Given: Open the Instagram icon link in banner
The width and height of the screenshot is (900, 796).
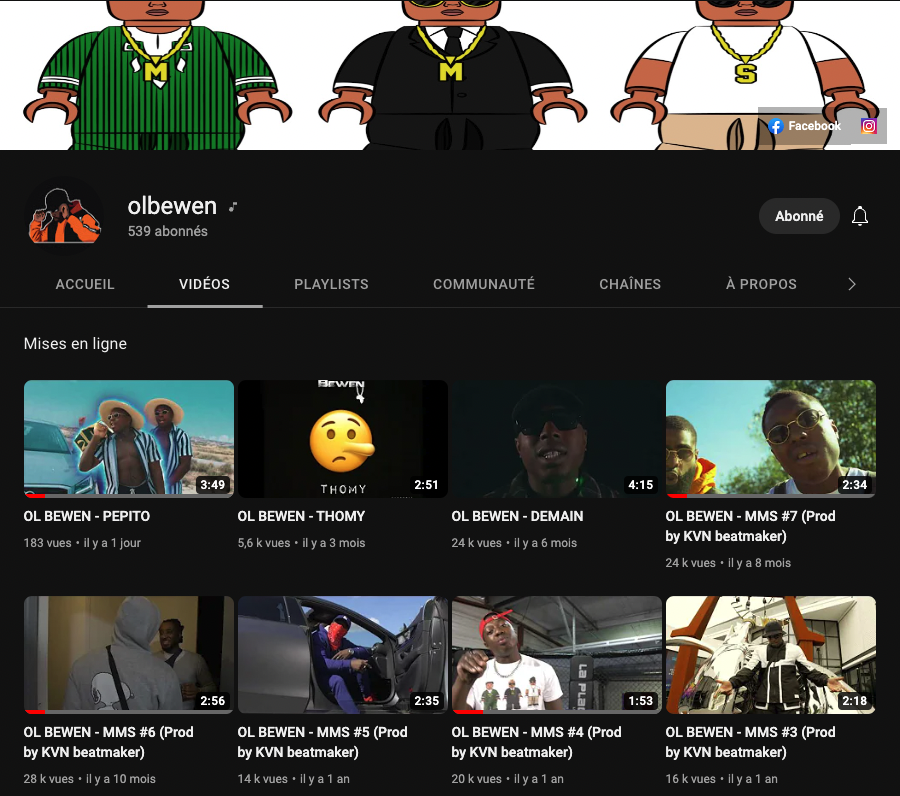Looking at the screenshot, I should coord(869,126).
